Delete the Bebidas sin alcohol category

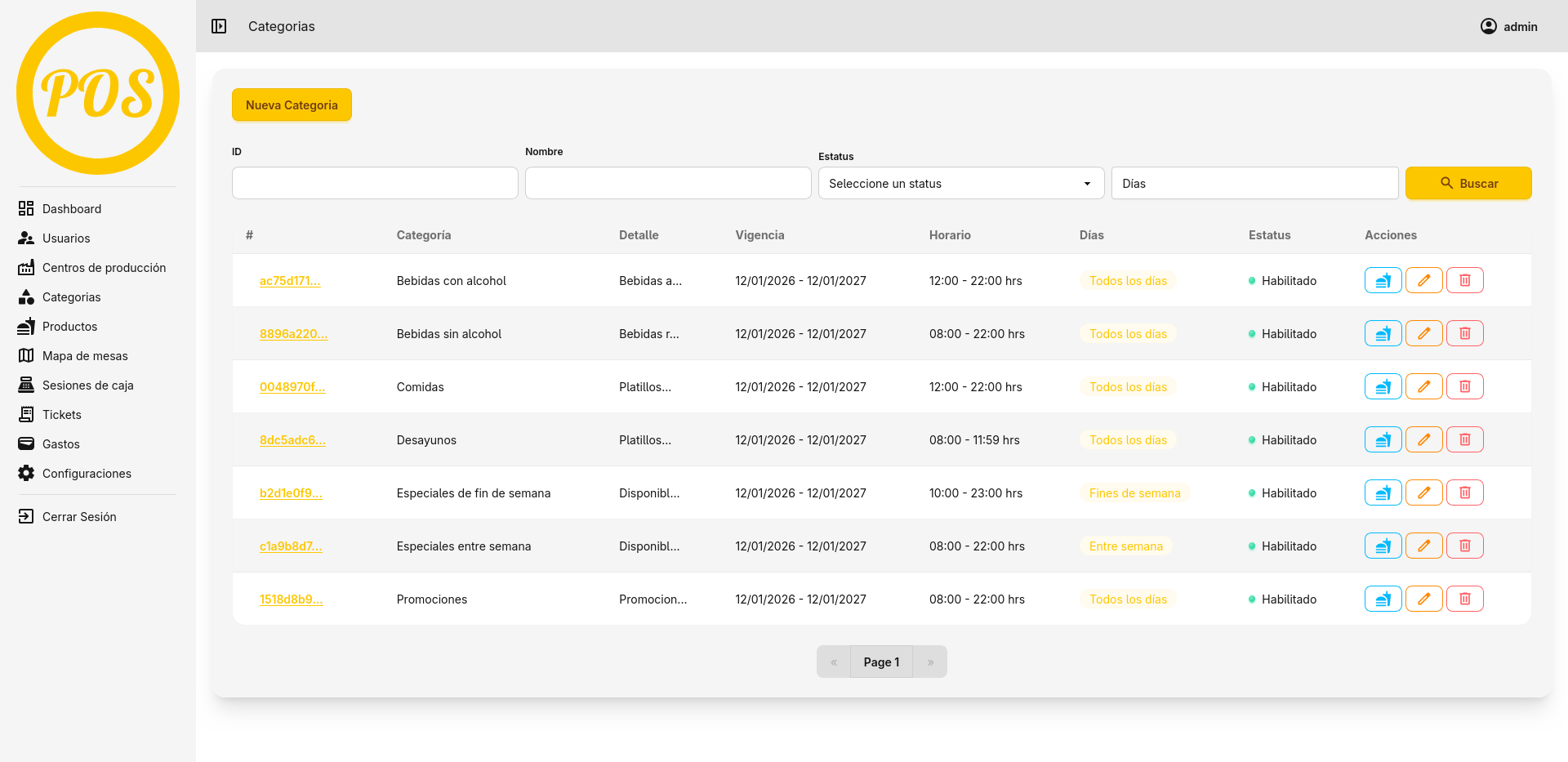pos(1464,333)
